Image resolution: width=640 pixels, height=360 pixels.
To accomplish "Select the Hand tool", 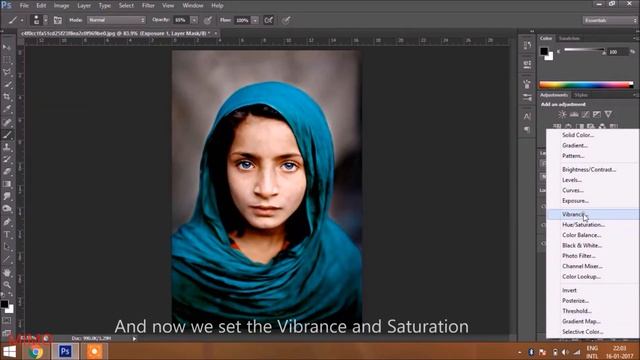I will tap(7, 272).
